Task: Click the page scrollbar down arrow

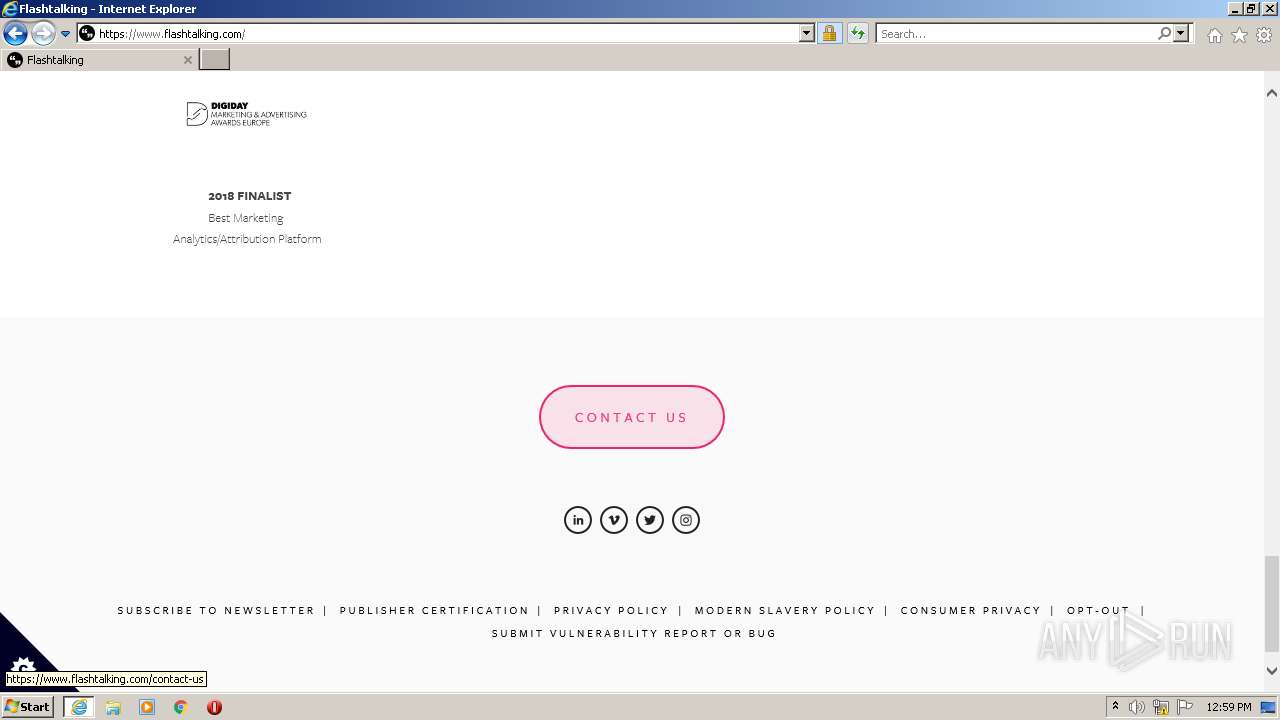Action: point(1272,671)
